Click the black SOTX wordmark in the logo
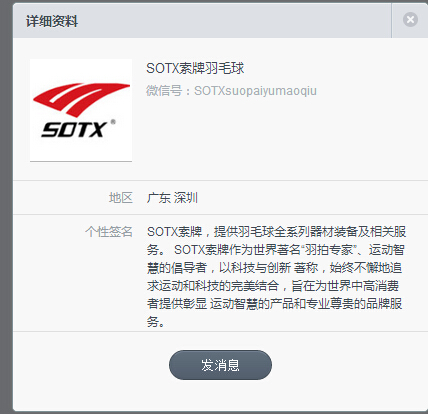The width and height of the screenshot is (428, 414). click(74, 129)
